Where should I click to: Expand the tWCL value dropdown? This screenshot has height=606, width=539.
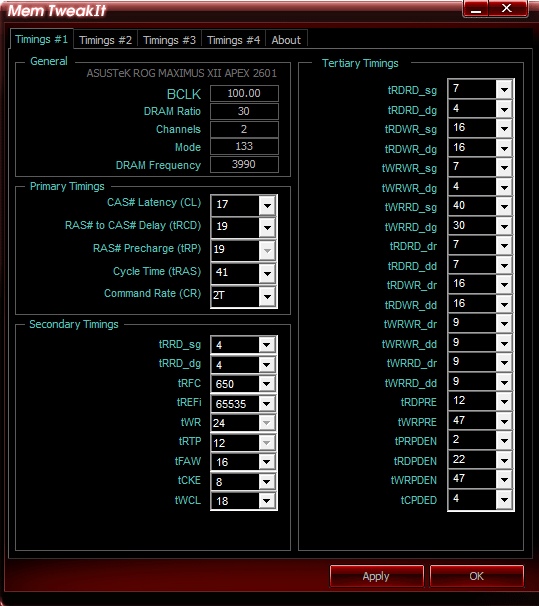tap(267, 501)
